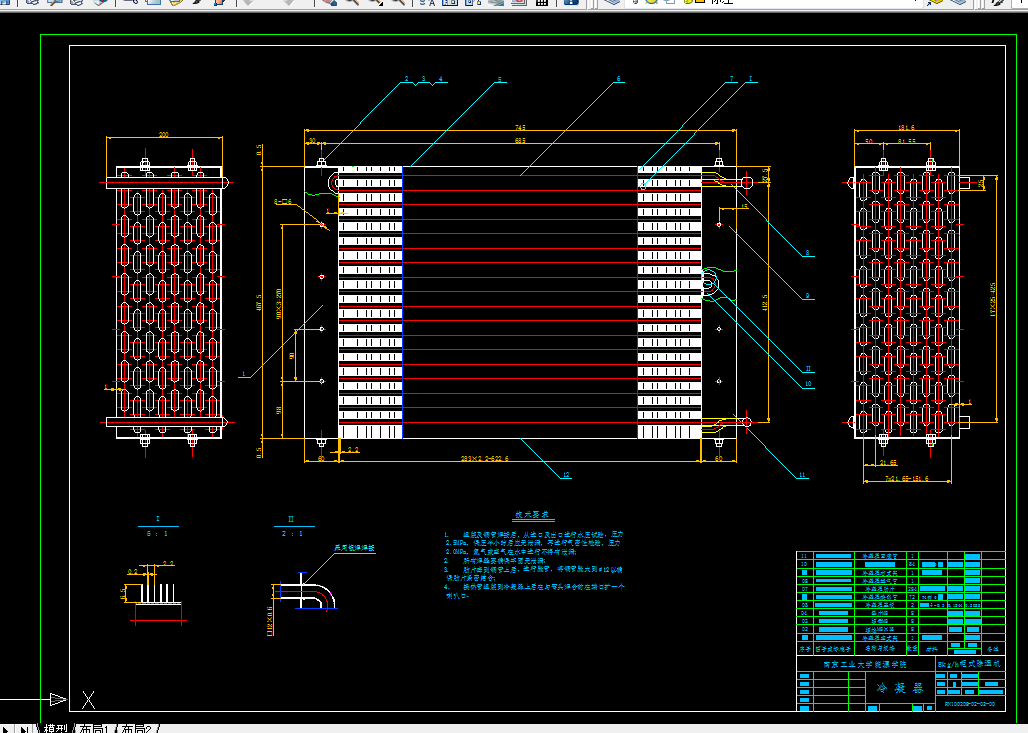Screen dimensions: 1028x733
Task: Open the Zoom Window flyout button
Action: tap(375, 2)
